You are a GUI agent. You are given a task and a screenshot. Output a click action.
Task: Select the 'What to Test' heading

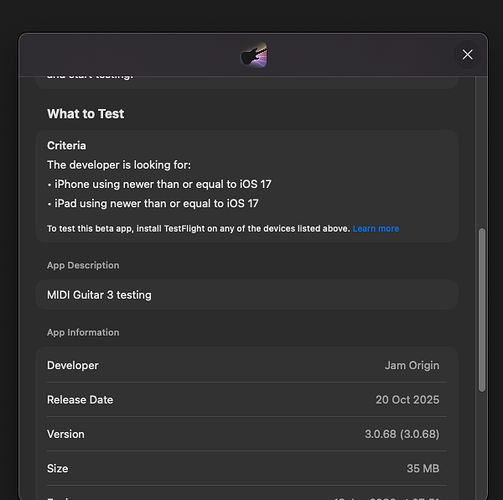(x=86, y=114)
